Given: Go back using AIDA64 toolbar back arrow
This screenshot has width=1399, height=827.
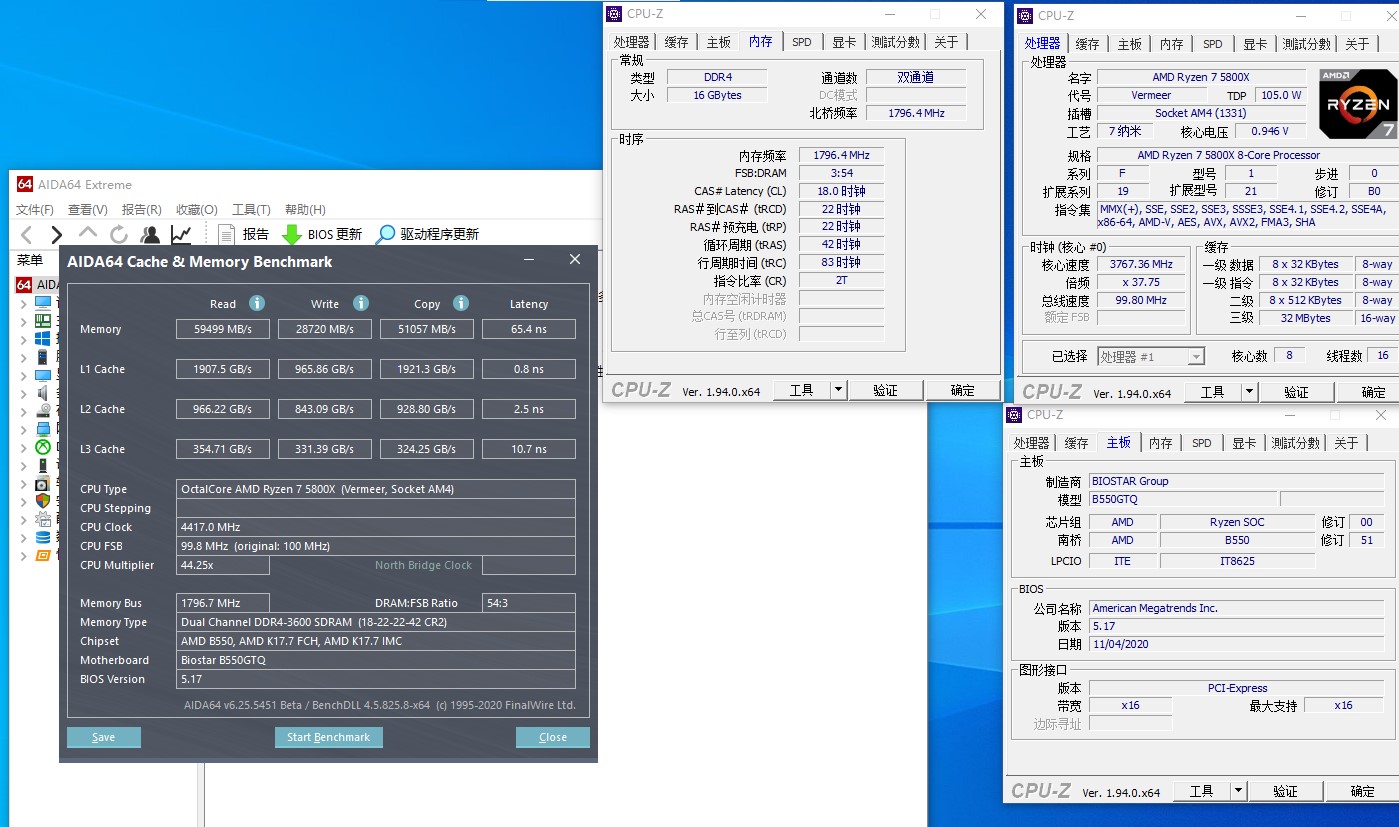Looking at the screenshot, I should tap(27, 234).
